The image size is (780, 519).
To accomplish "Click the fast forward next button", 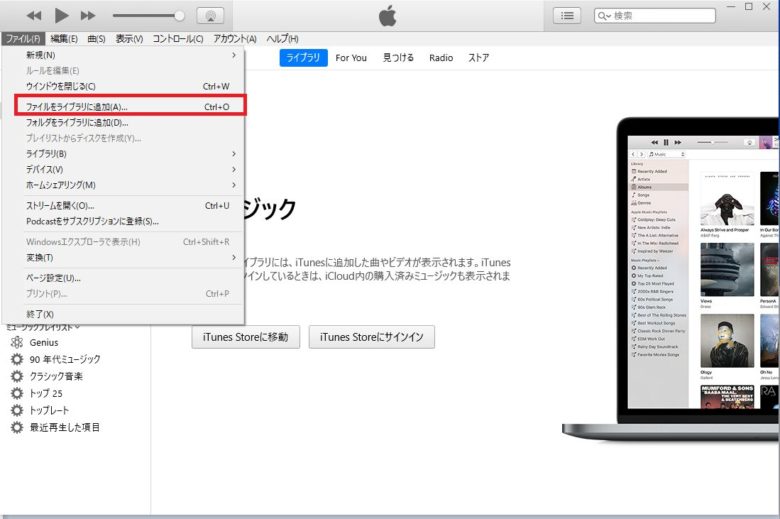I will pyautogui.click(x=88, y=16).
